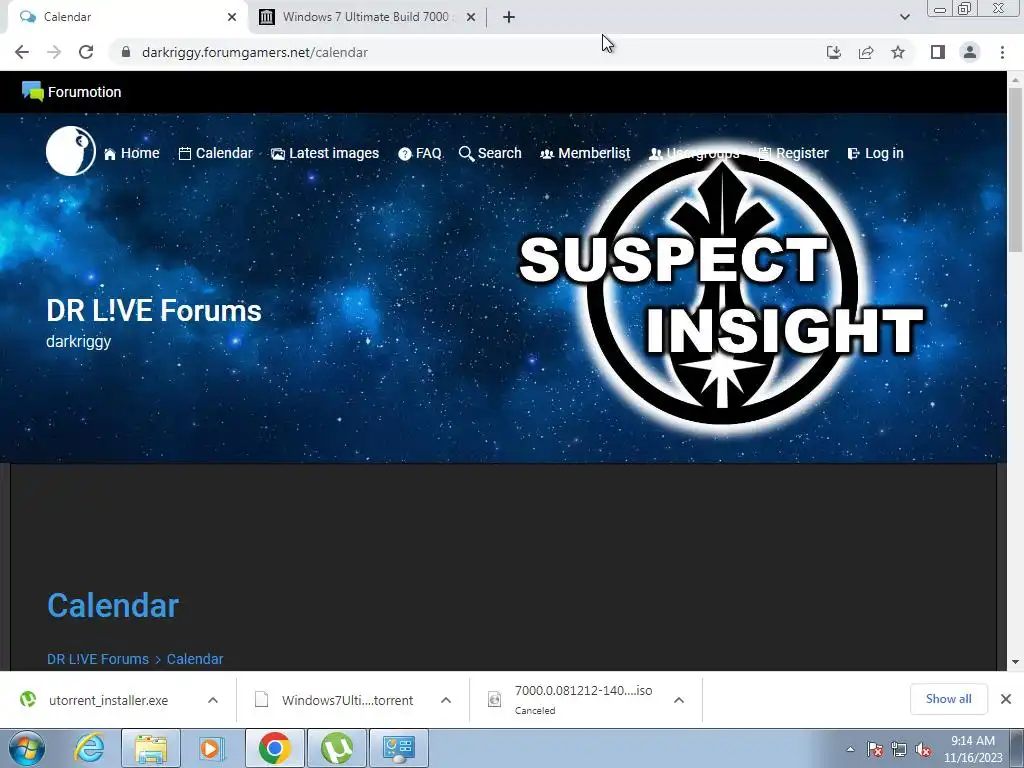Expand Windows7Ulti....torrent download options
Screen dimensions: 1024x768
tap(446, 700)
